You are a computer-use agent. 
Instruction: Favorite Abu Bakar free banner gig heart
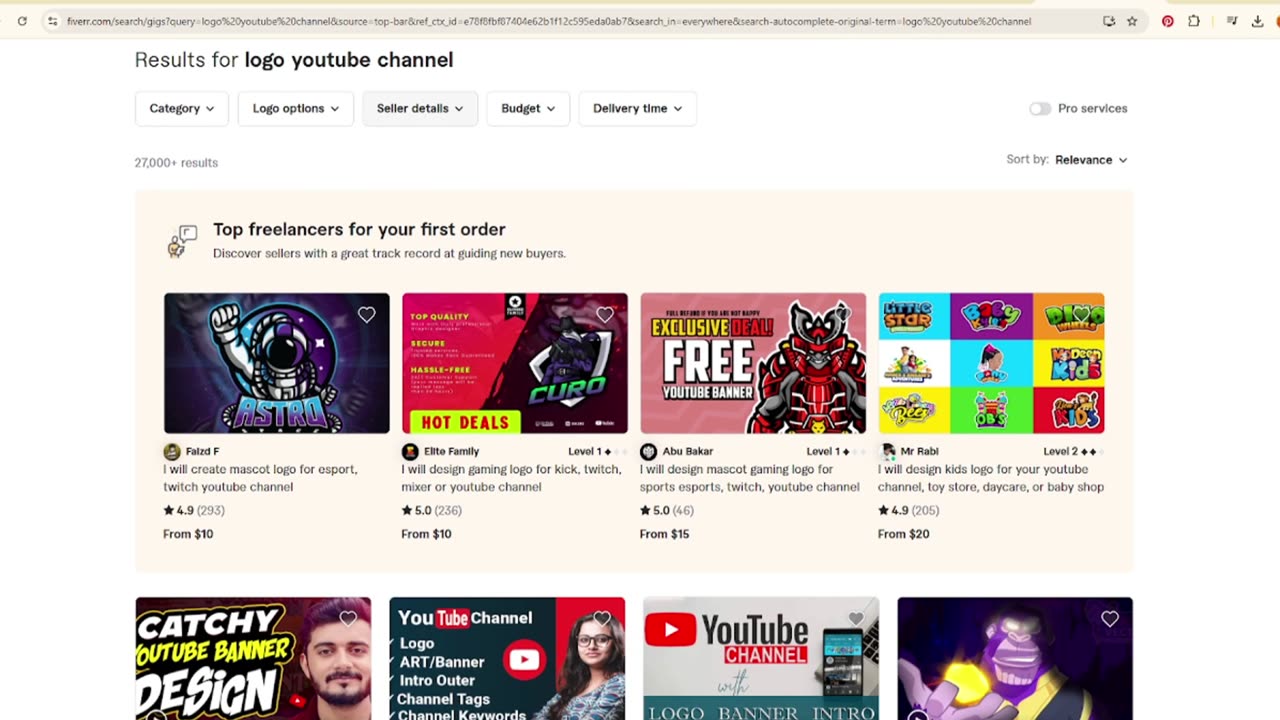843,315
